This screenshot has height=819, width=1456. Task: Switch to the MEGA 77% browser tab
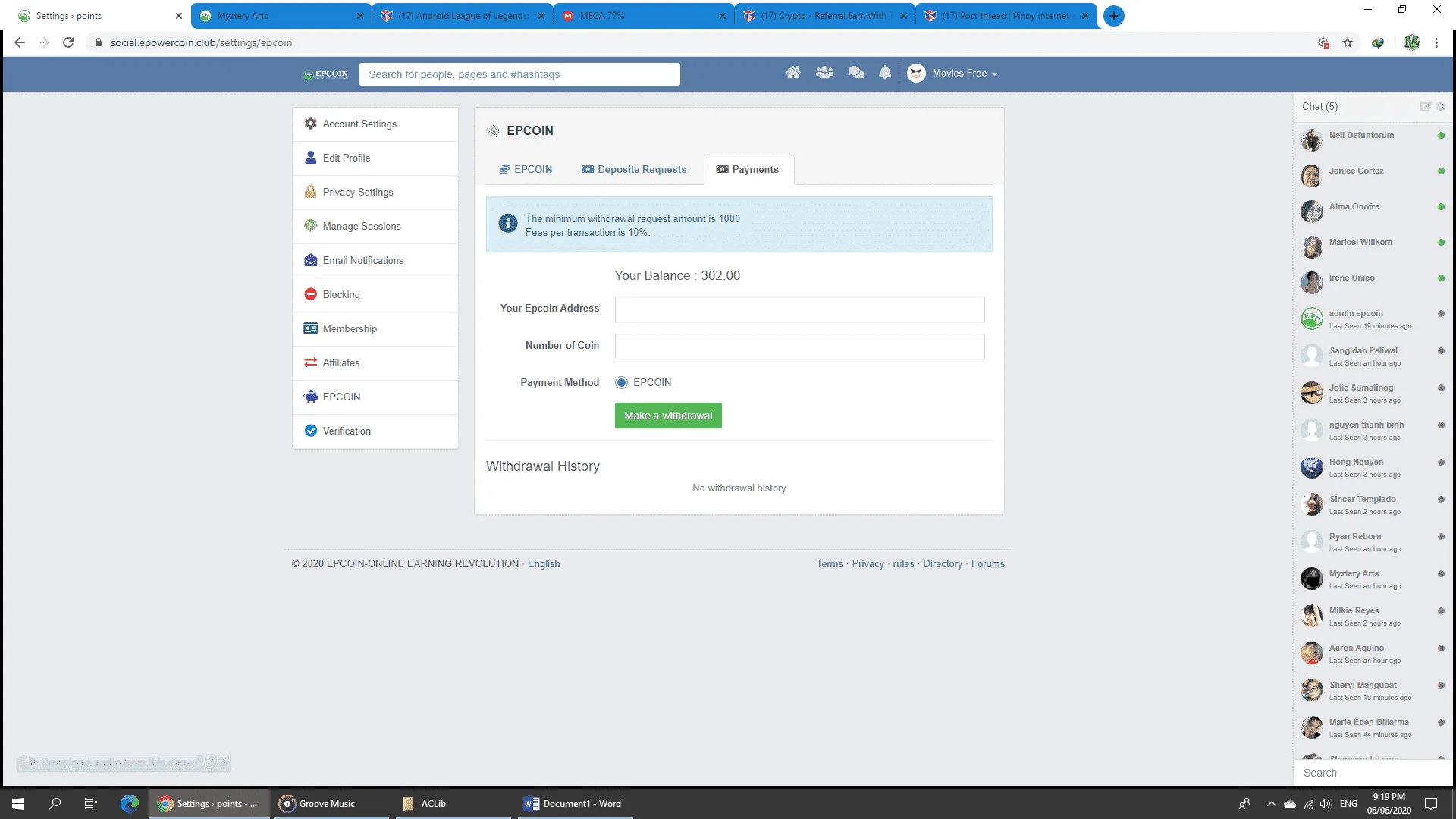pos(643,16)
